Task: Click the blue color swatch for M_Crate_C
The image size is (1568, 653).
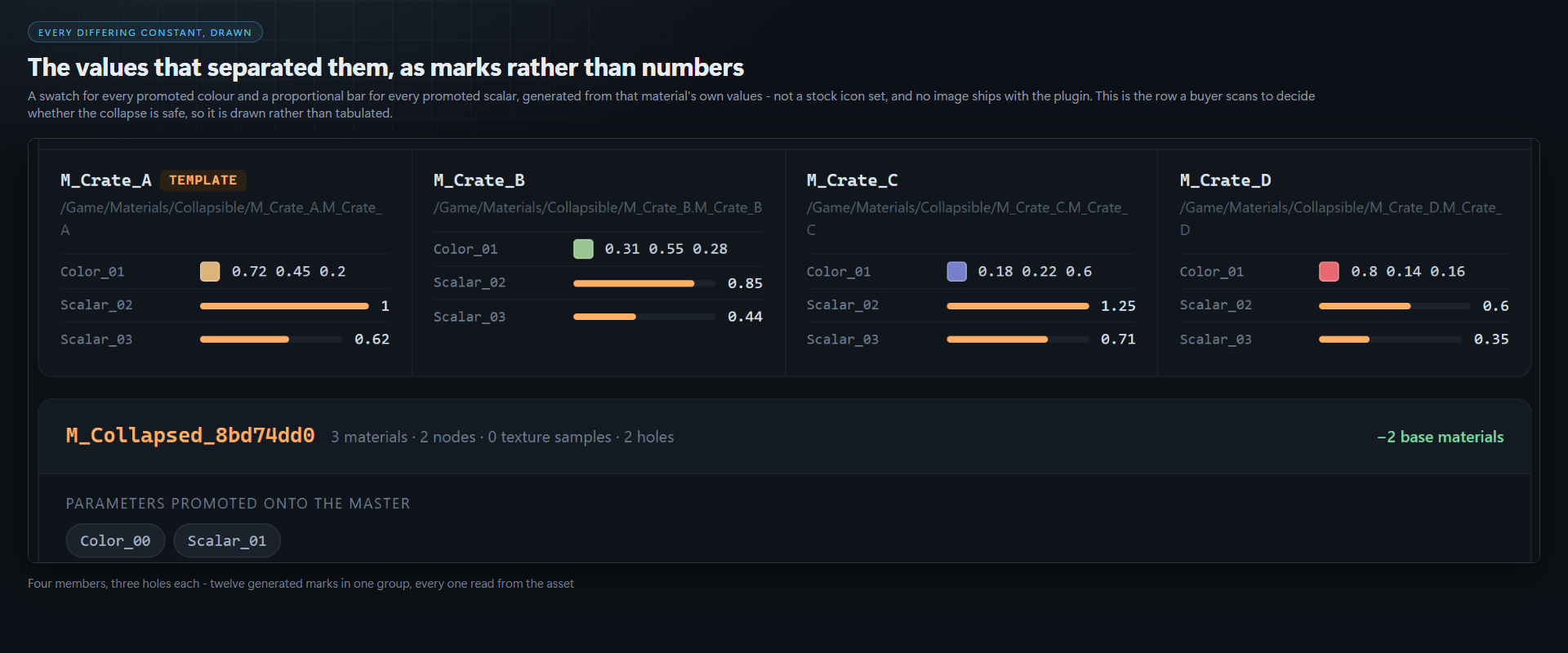Action: coord(956,272)
